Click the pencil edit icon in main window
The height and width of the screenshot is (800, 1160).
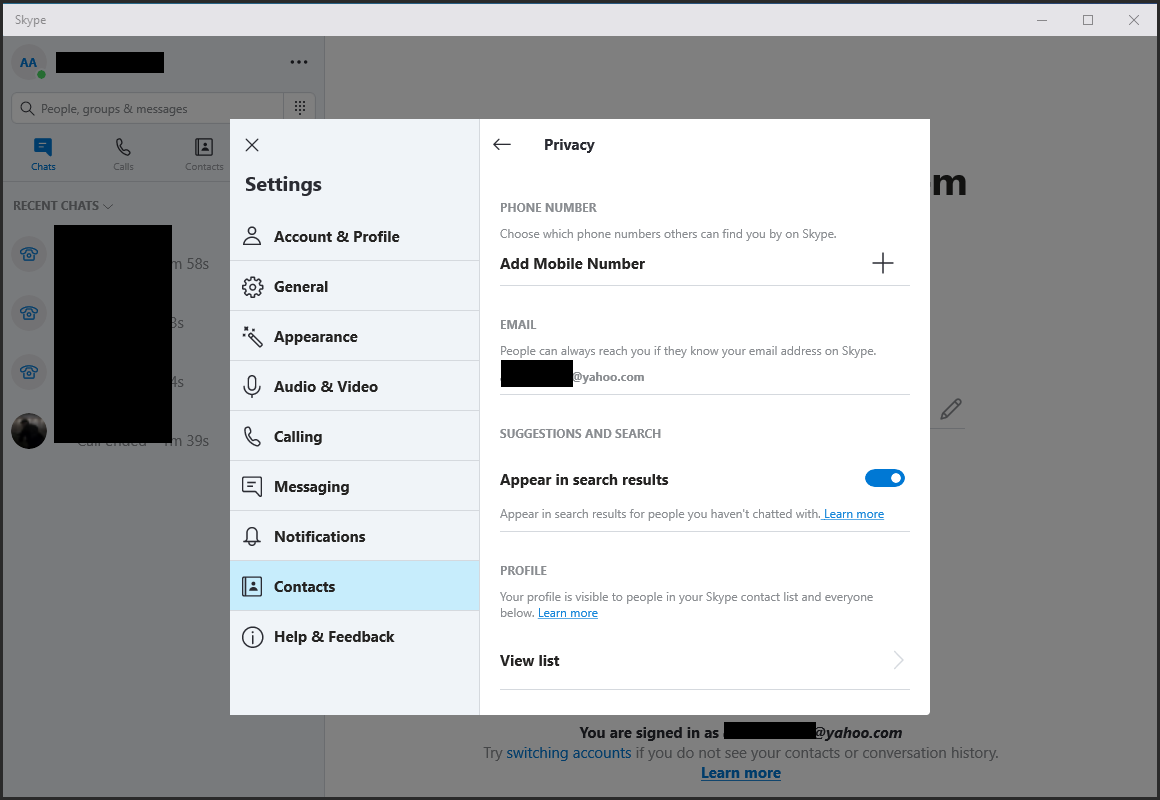[x=951, y=409]
